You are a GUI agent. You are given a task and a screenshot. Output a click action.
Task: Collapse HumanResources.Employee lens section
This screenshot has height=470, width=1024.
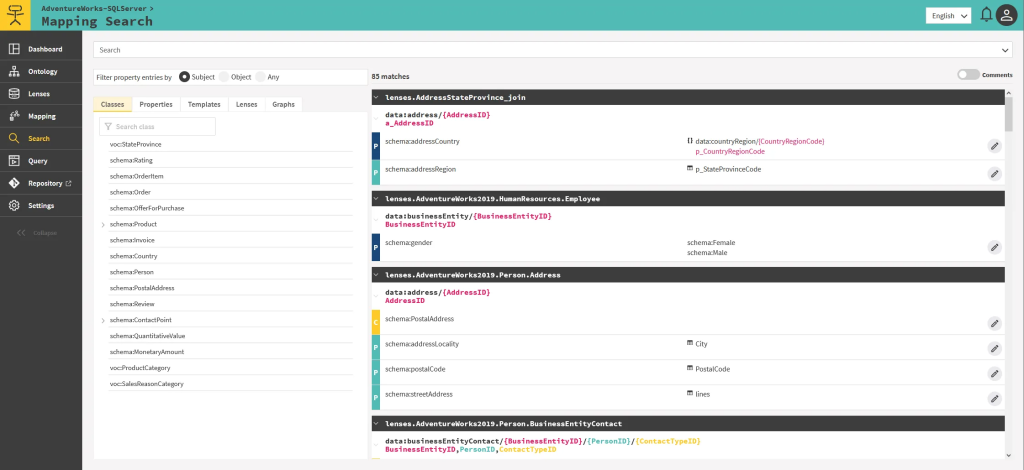click(x=376, y=198)
